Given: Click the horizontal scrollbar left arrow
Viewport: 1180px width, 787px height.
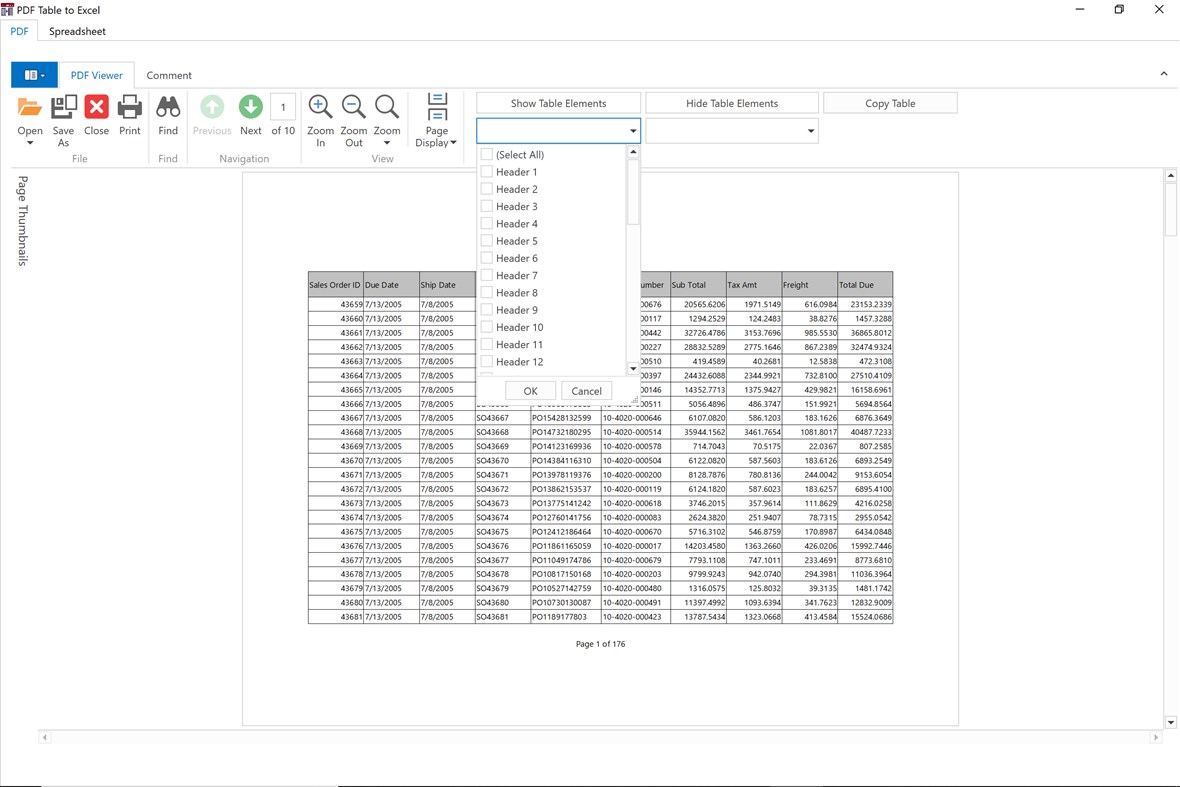Looking at the screenshot, I should (x=45, y=737).
